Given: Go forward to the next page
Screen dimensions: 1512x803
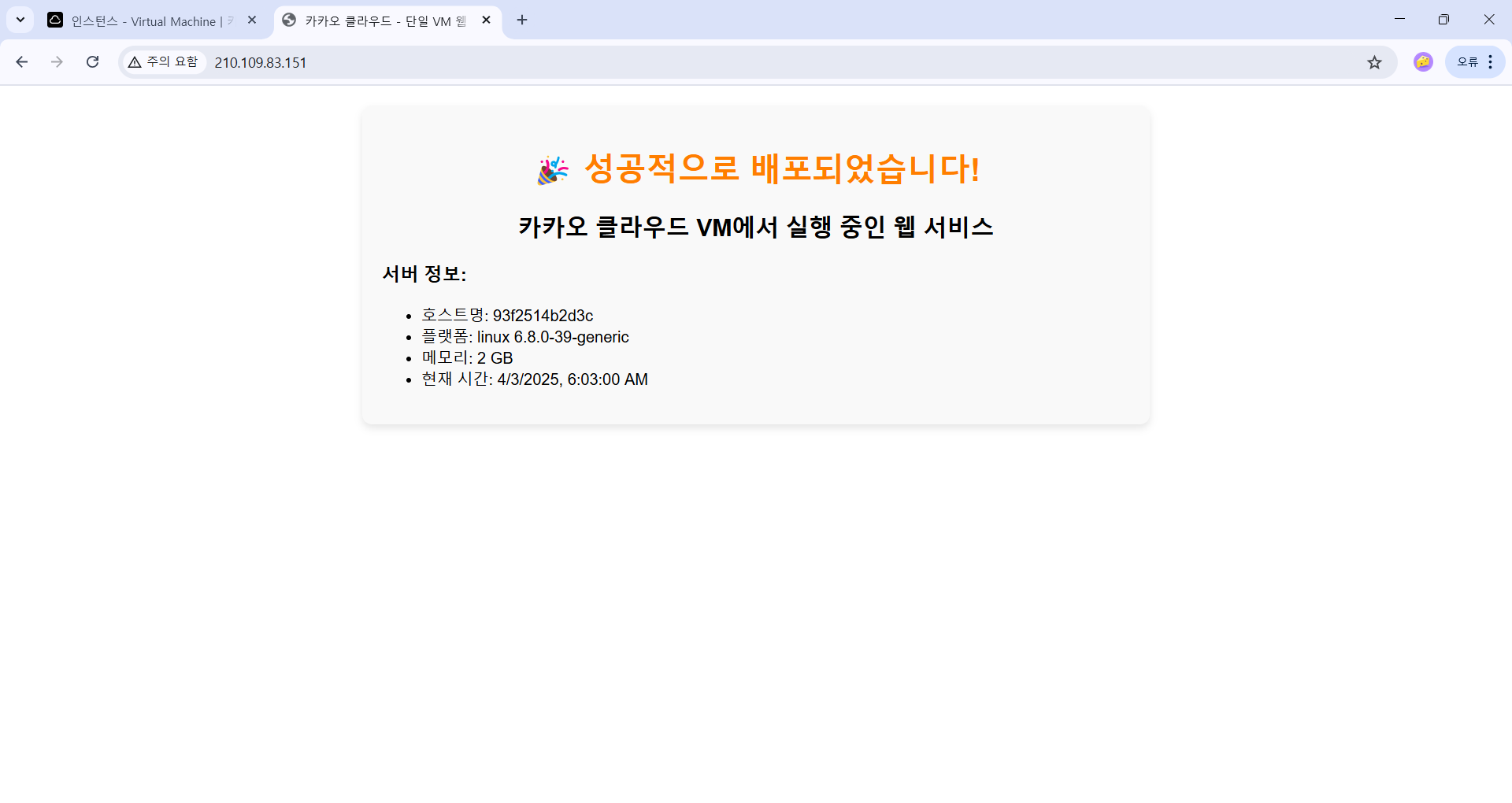Looking at the screenshot, I should 57,62.
